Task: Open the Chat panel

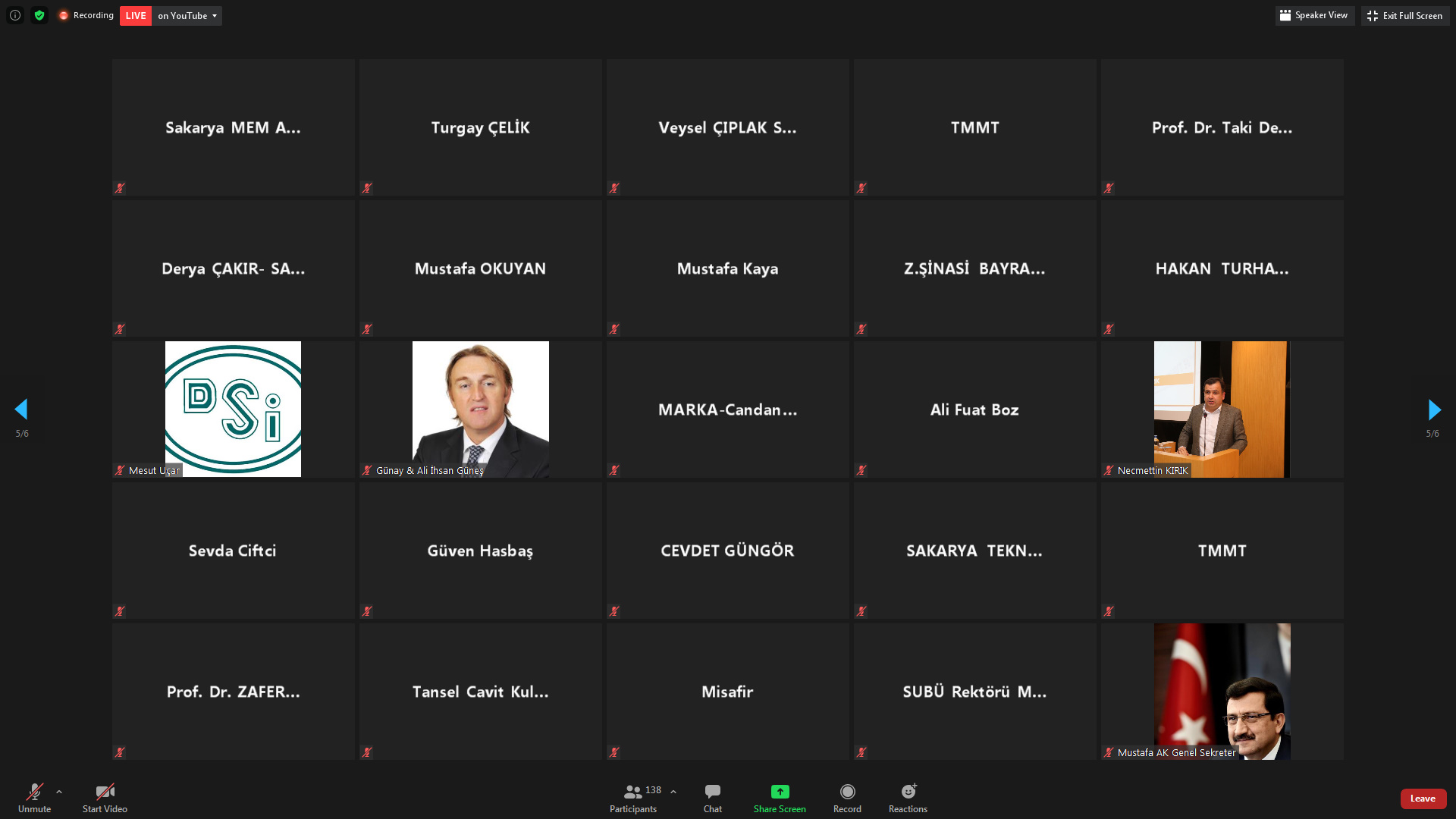Action: click(712, 798)
